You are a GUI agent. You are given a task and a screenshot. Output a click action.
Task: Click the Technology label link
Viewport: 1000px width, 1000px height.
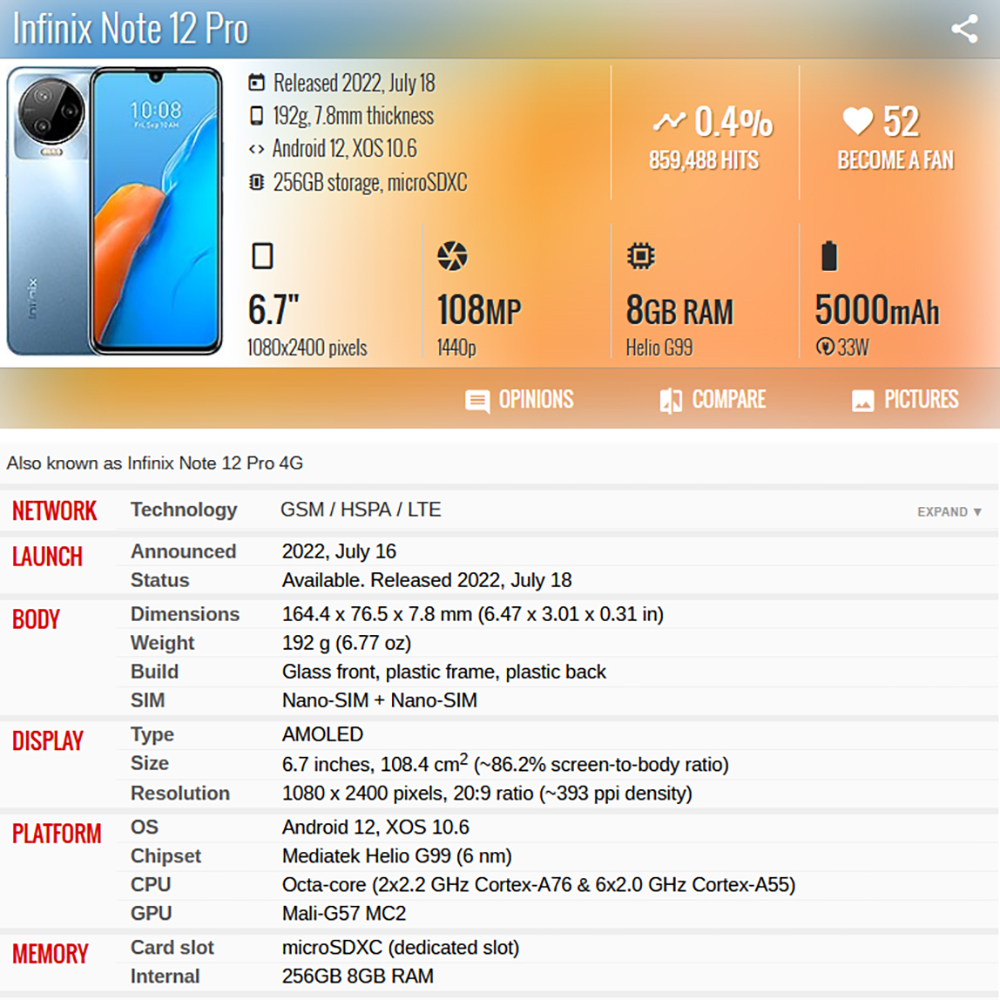tap(184, 510)
